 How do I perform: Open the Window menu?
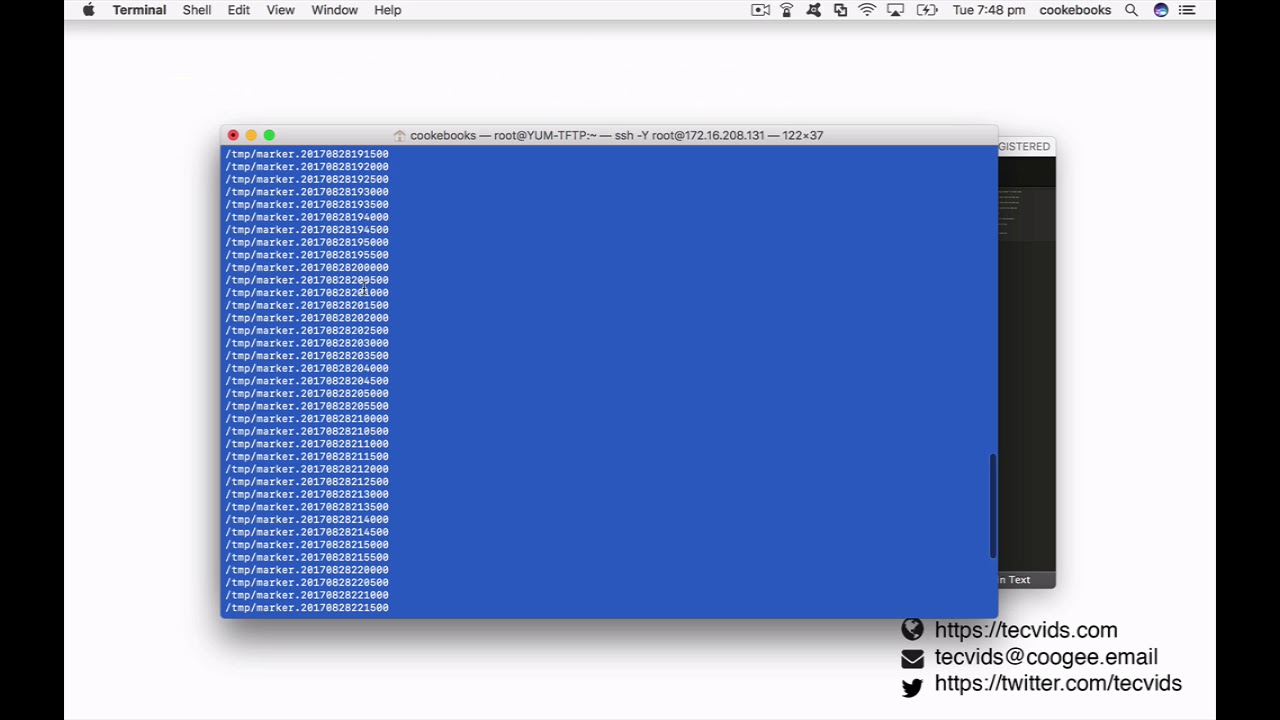point(334,10)
